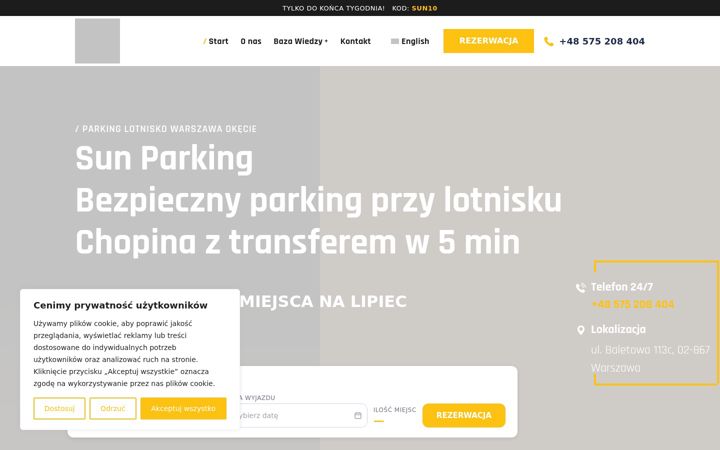Image resolution: width=720 pixels, height=450 pixels.
Task: Click the Dostosuj cookie button
Action: (59, 408)
